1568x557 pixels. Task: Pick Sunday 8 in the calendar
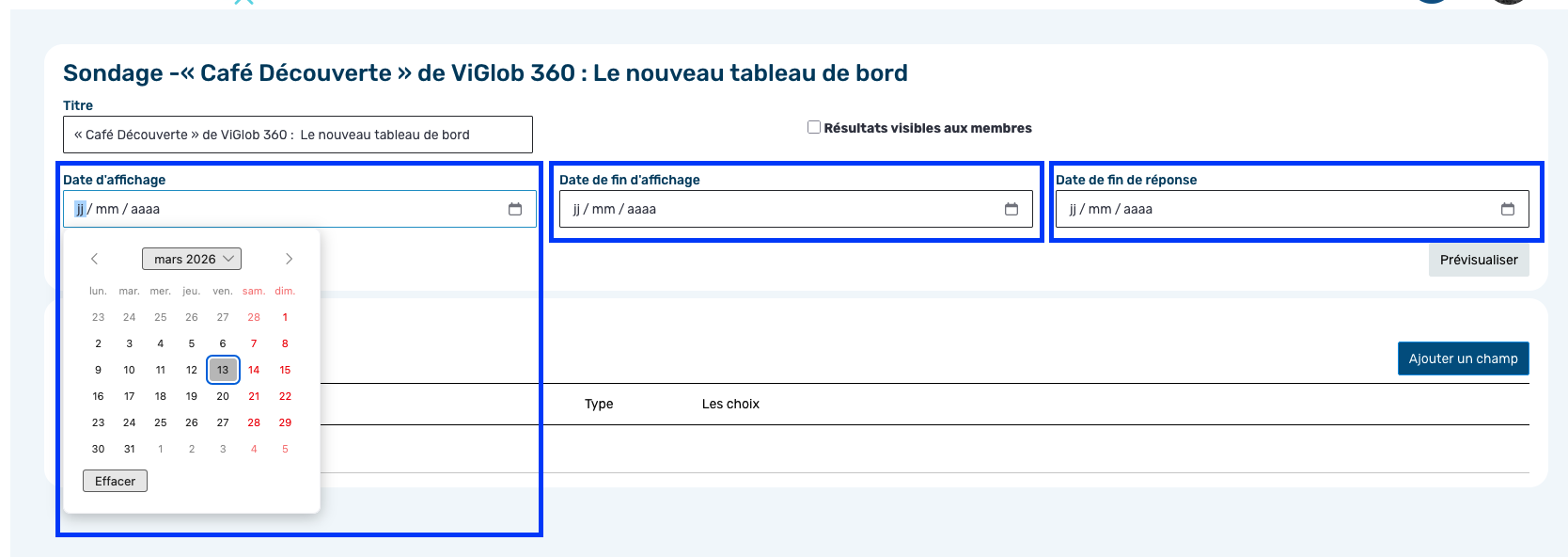(285, 343)
